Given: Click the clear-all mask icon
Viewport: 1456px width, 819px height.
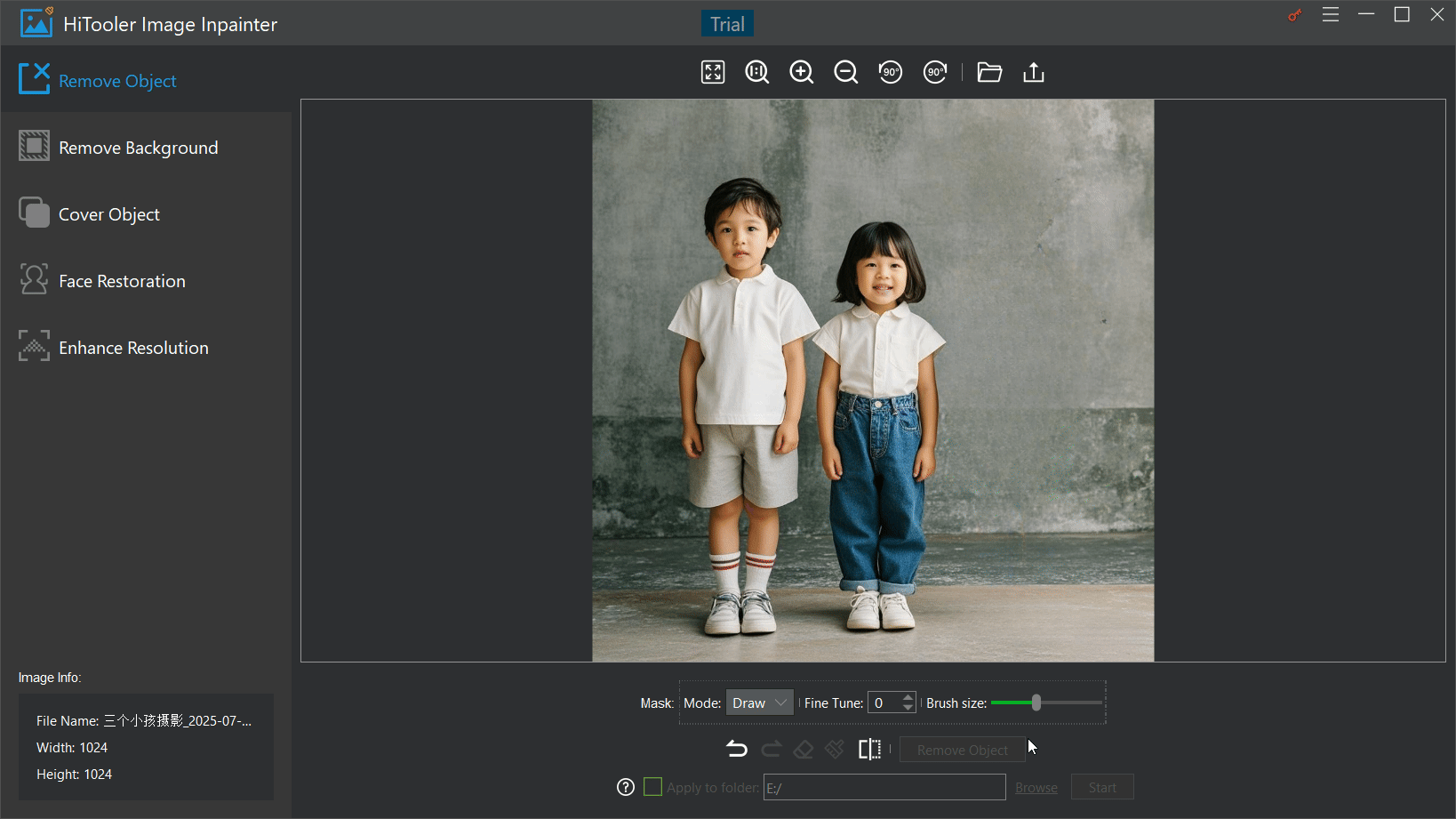Looking at the screenshot, I should pyautogui.click(x=835, y=750).
